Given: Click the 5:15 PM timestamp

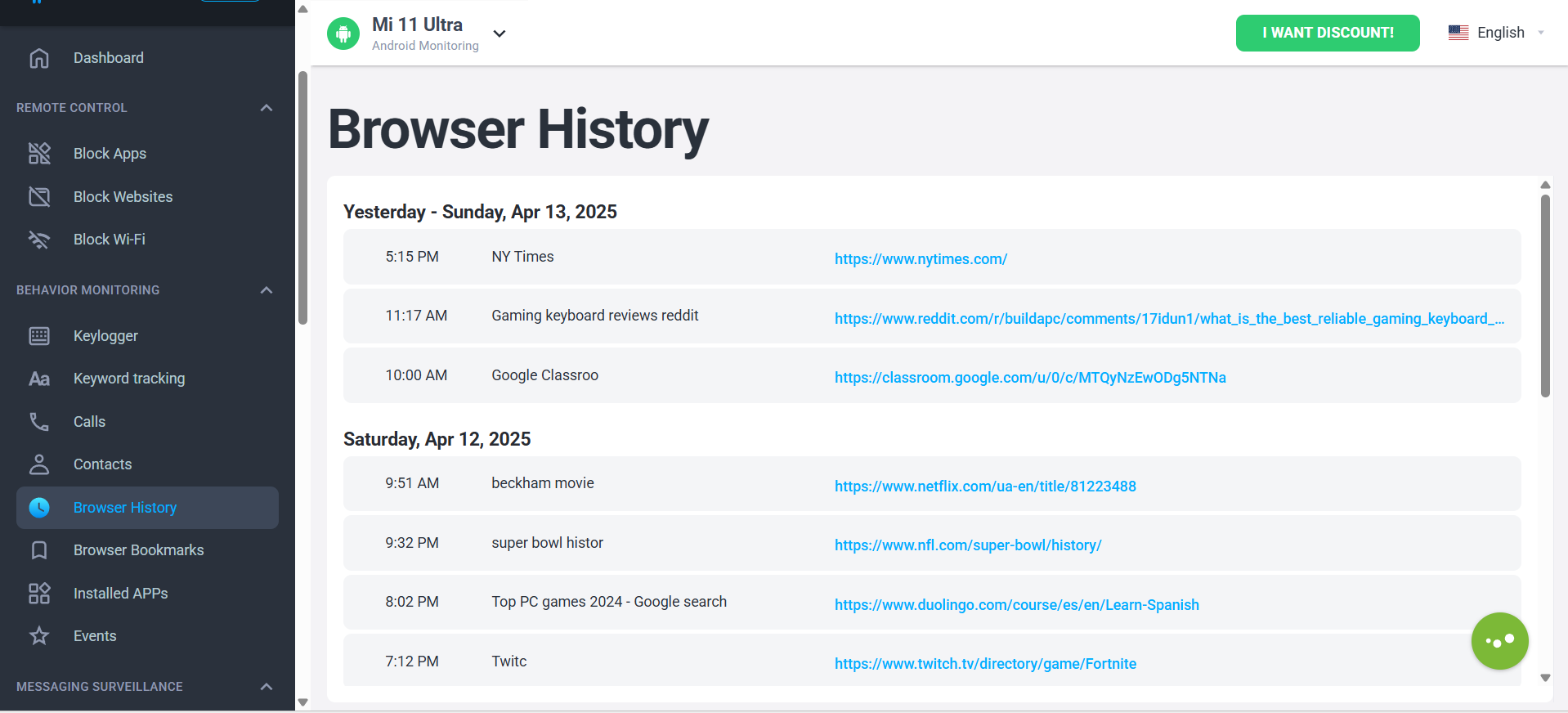Looking at the screenshot, I should coord(412,257).
